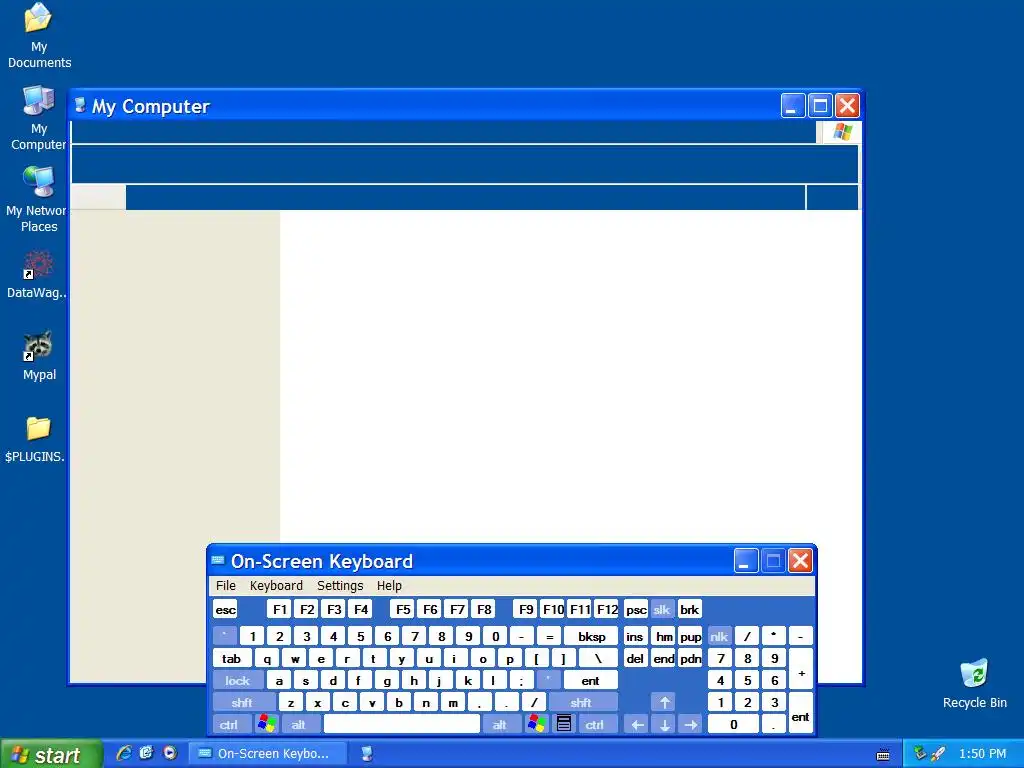This screenshot has height=768, width=1024.
Task: Click the letter m key
Action: 453,703
